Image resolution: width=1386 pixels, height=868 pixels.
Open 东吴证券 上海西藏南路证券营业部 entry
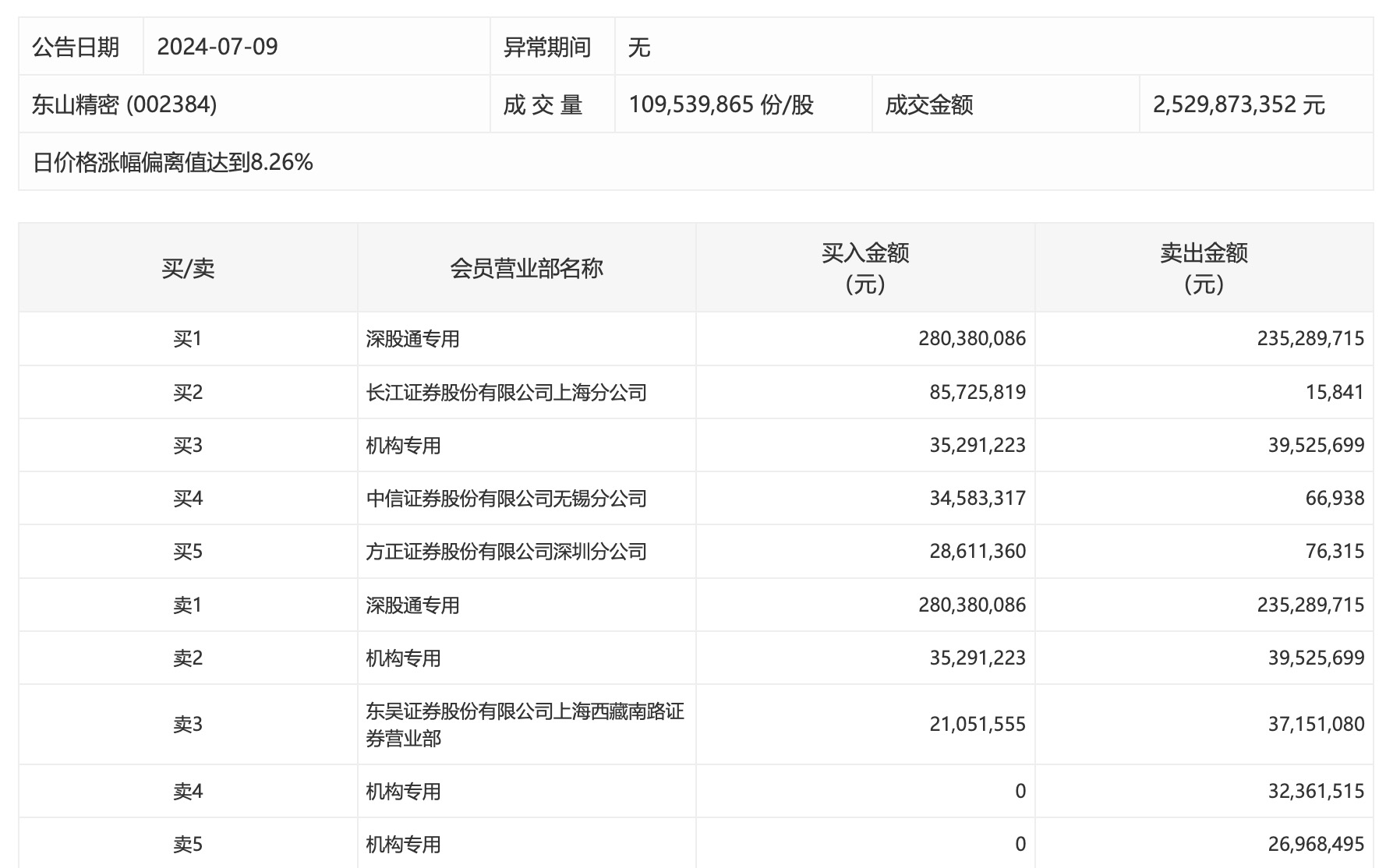(525, 724)
